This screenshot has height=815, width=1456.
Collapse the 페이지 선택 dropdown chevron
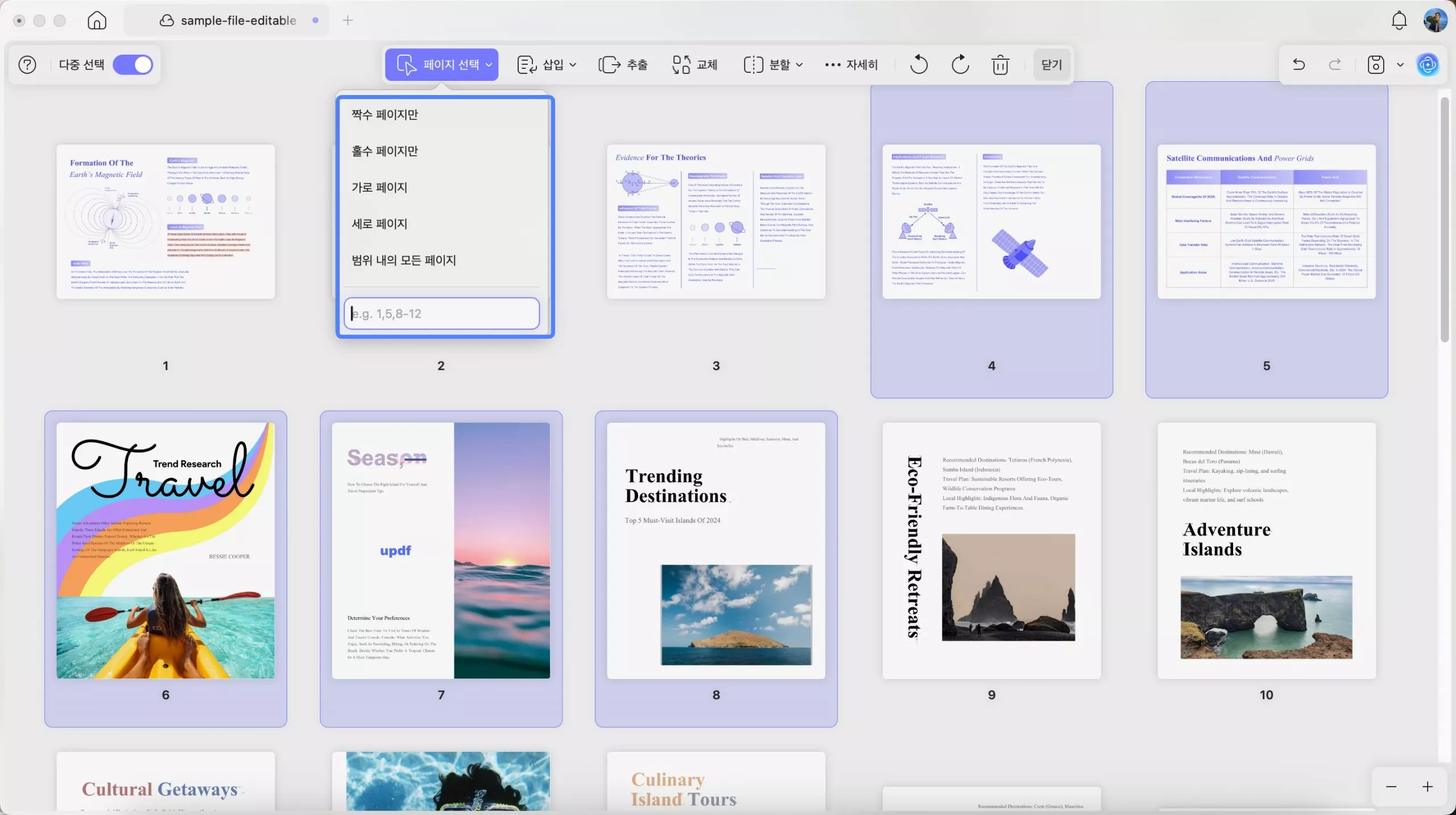pyautogui.click(x=489, y=65)
